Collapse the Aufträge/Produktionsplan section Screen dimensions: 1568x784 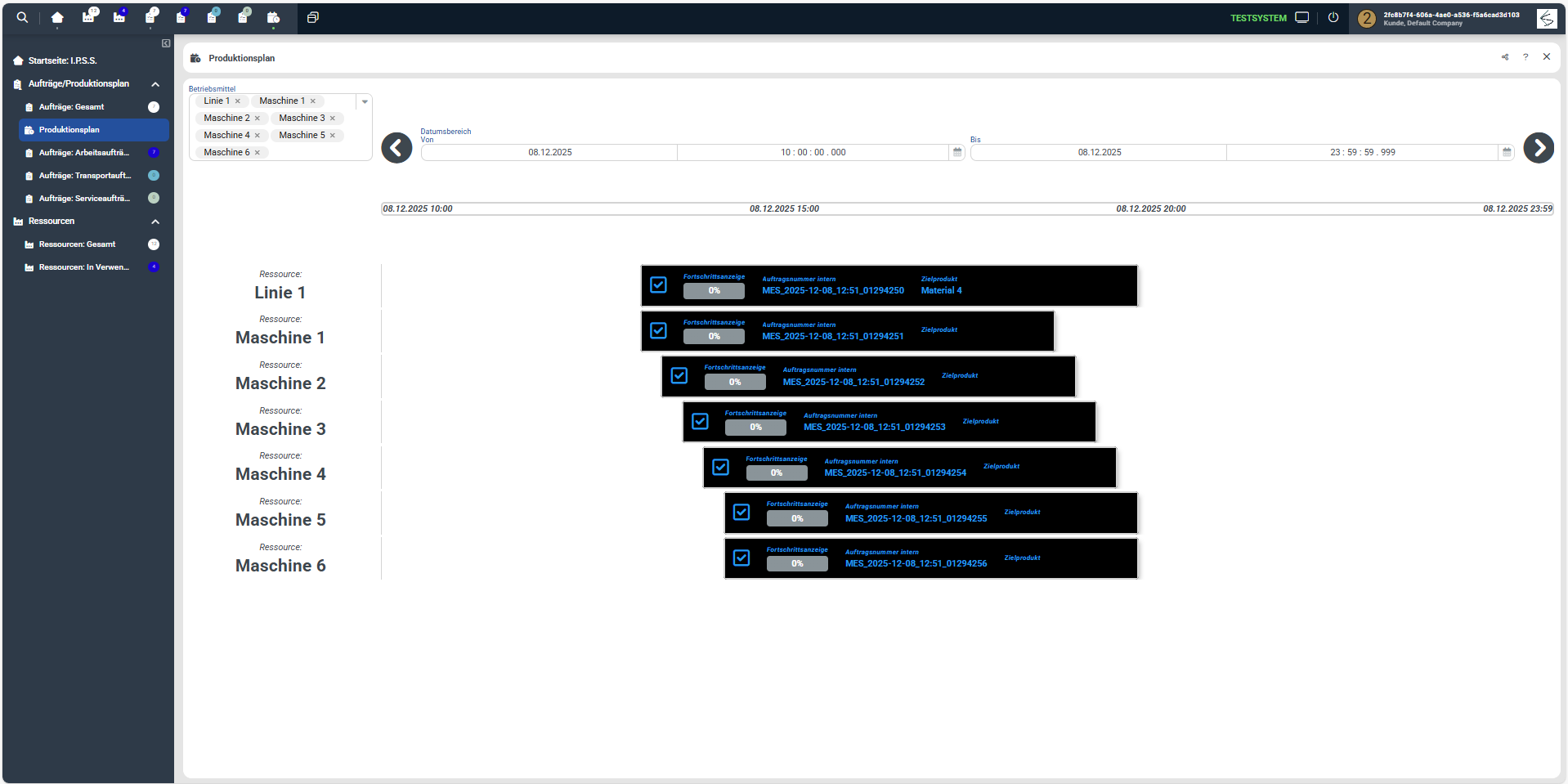[x=155, y=84]
